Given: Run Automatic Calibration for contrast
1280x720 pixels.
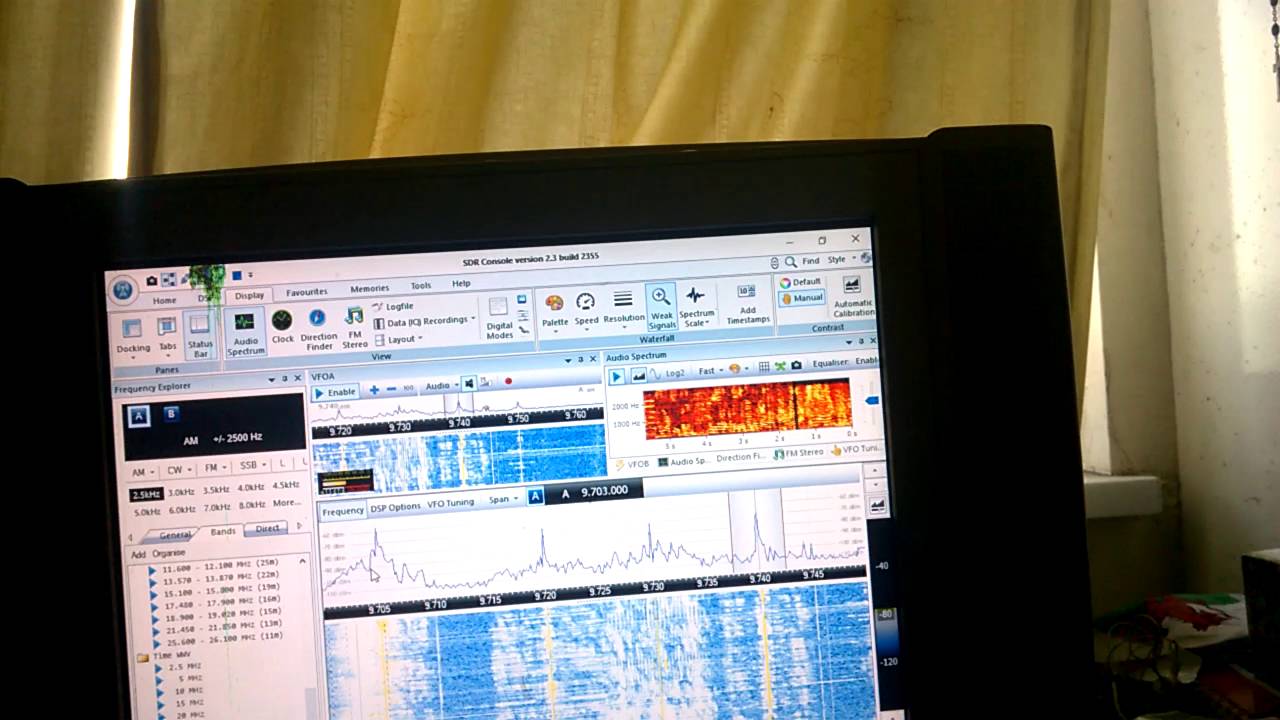Looking at the screenshot, I should (x=852, y=299).
